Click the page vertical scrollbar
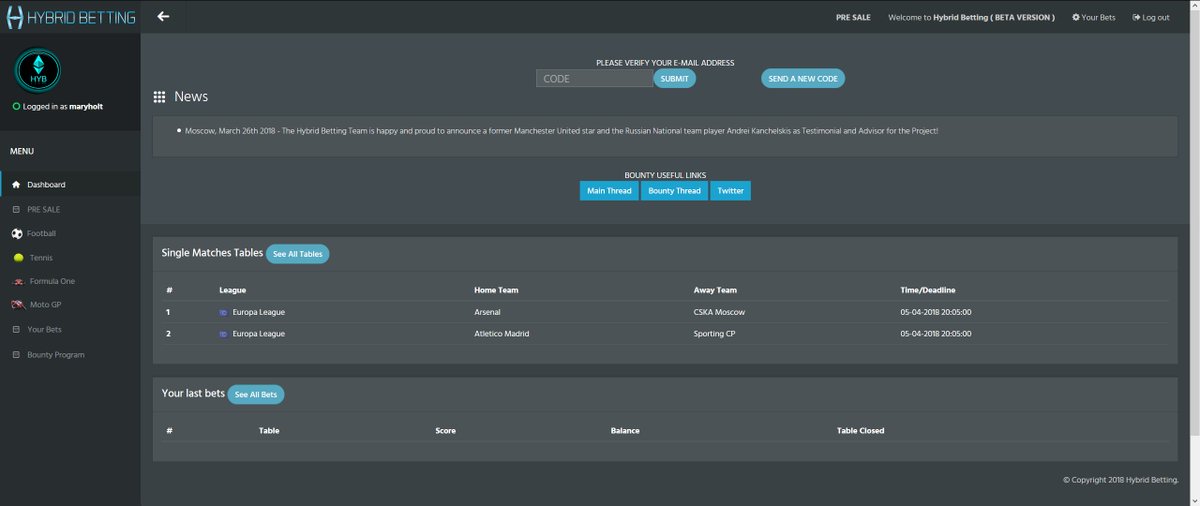This screenshot has height=506, width=1200. click(1196, 220)
